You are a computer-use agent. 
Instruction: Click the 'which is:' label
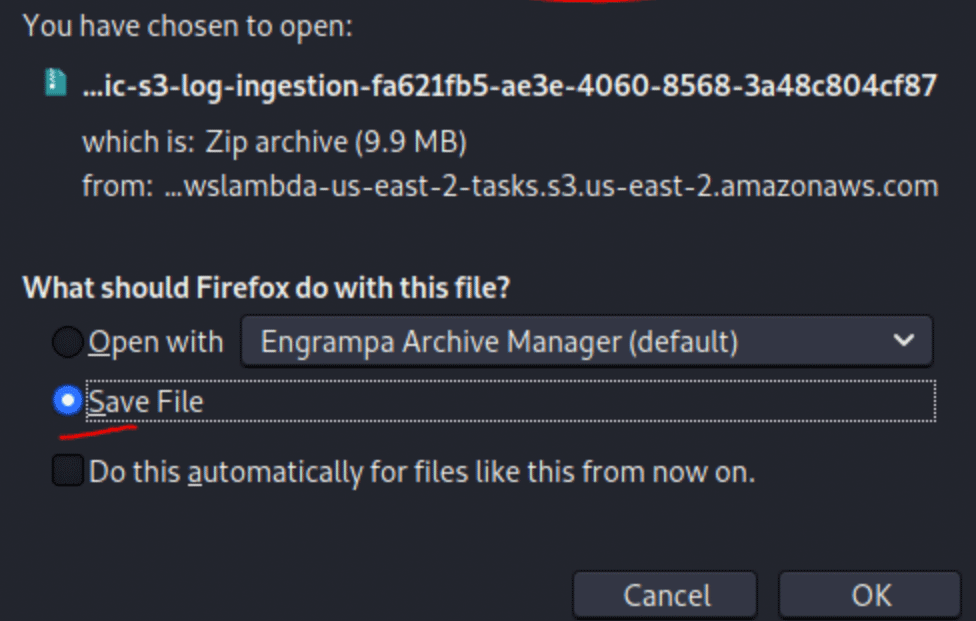coord(138,142)
